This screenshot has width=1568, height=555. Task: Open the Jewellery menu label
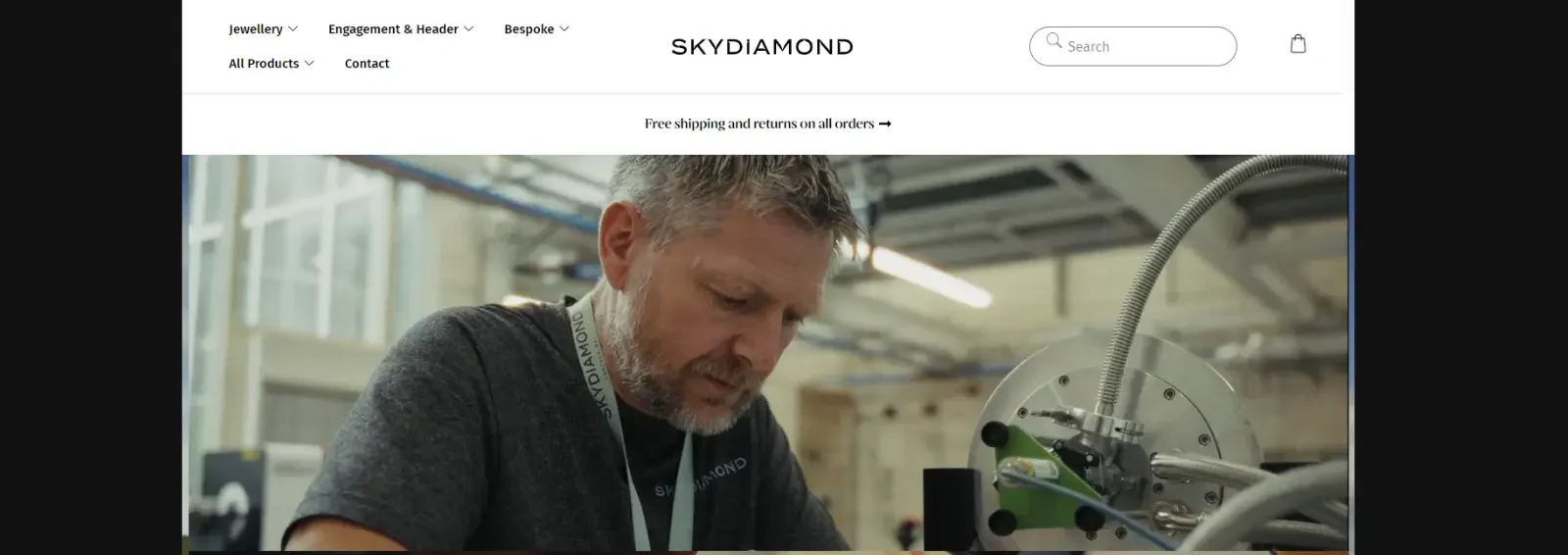click(256, 29)
